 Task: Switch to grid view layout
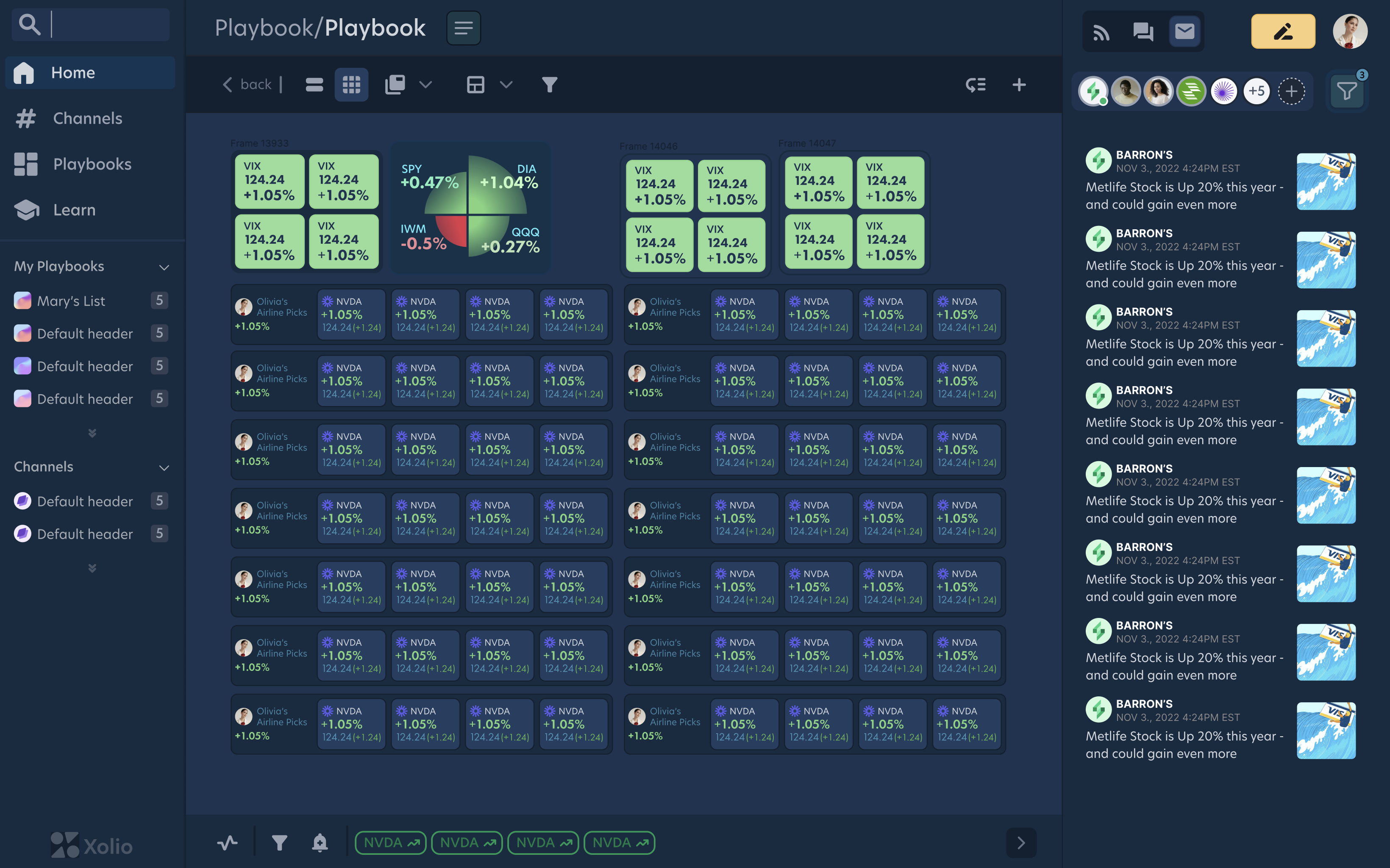tap(351, 85)
